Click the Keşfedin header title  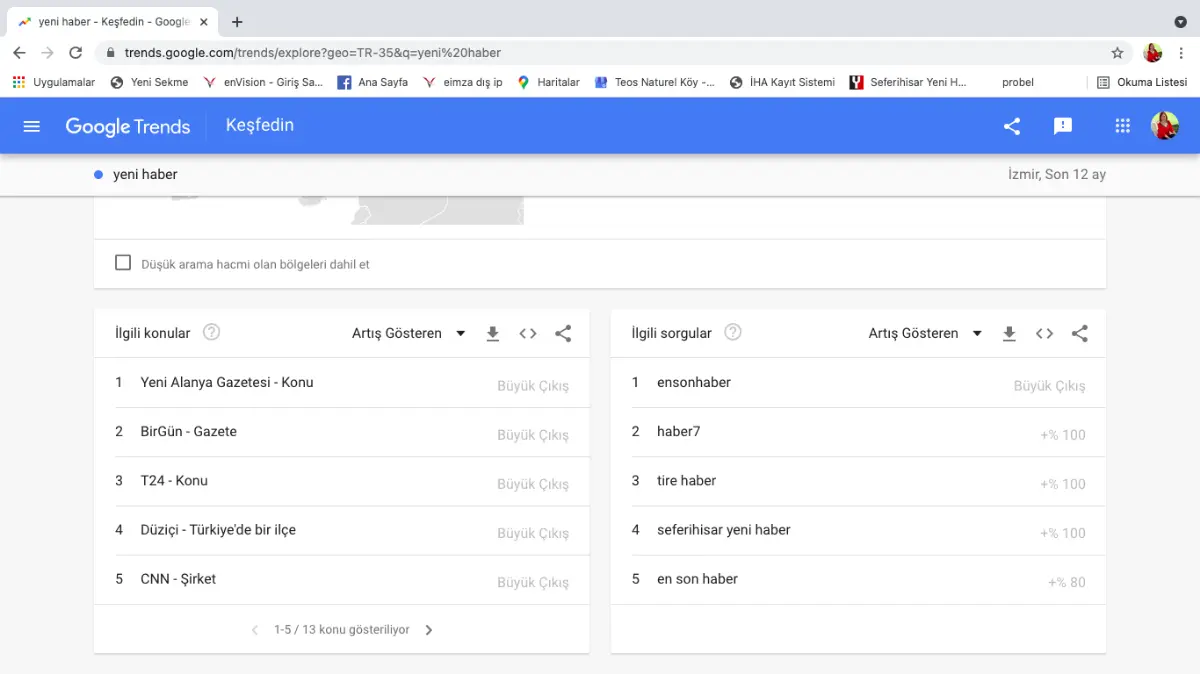[260, 126]
